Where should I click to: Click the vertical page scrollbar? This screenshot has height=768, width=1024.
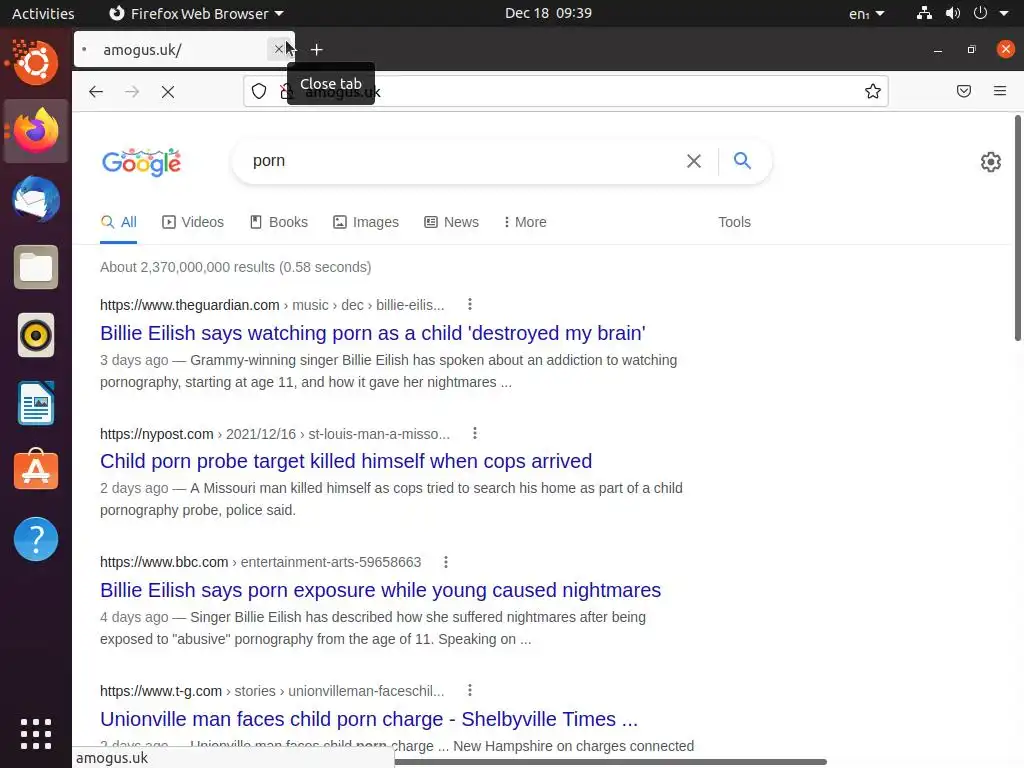click(x=1017, y=228)
